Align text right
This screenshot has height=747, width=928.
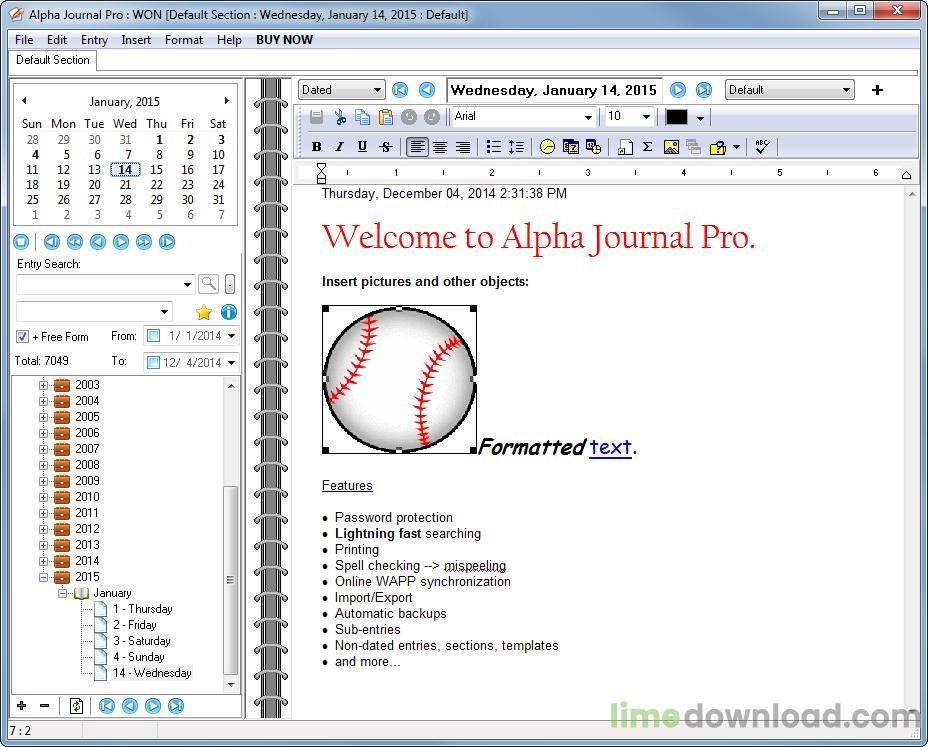[x=463, y=147]
